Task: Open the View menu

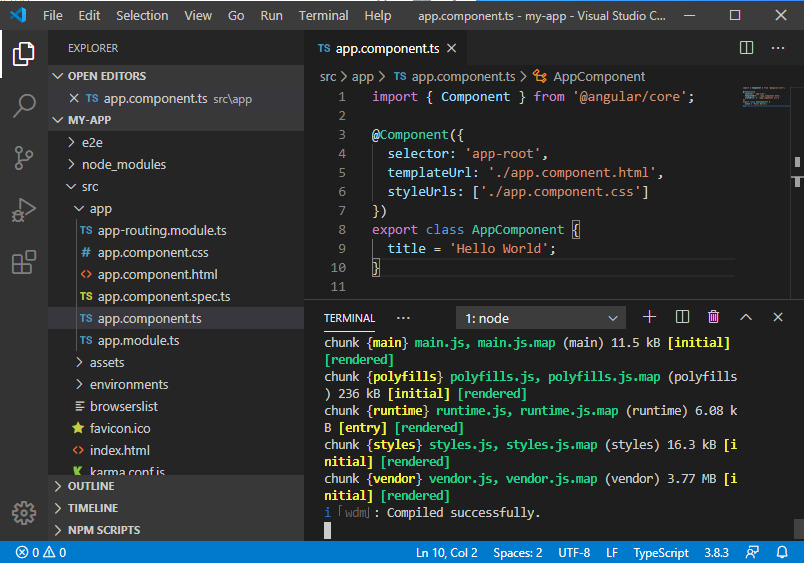Action: point(198,15)
